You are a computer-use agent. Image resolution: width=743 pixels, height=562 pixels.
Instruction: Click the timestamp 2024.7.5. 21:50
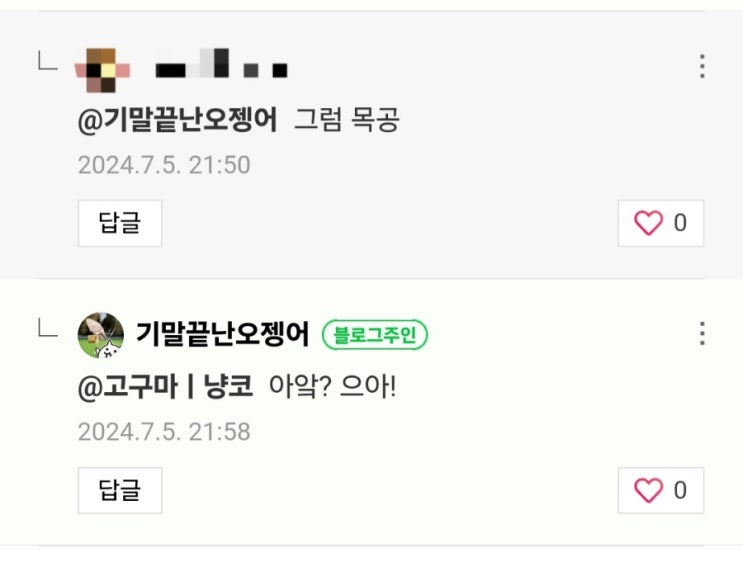164,165
